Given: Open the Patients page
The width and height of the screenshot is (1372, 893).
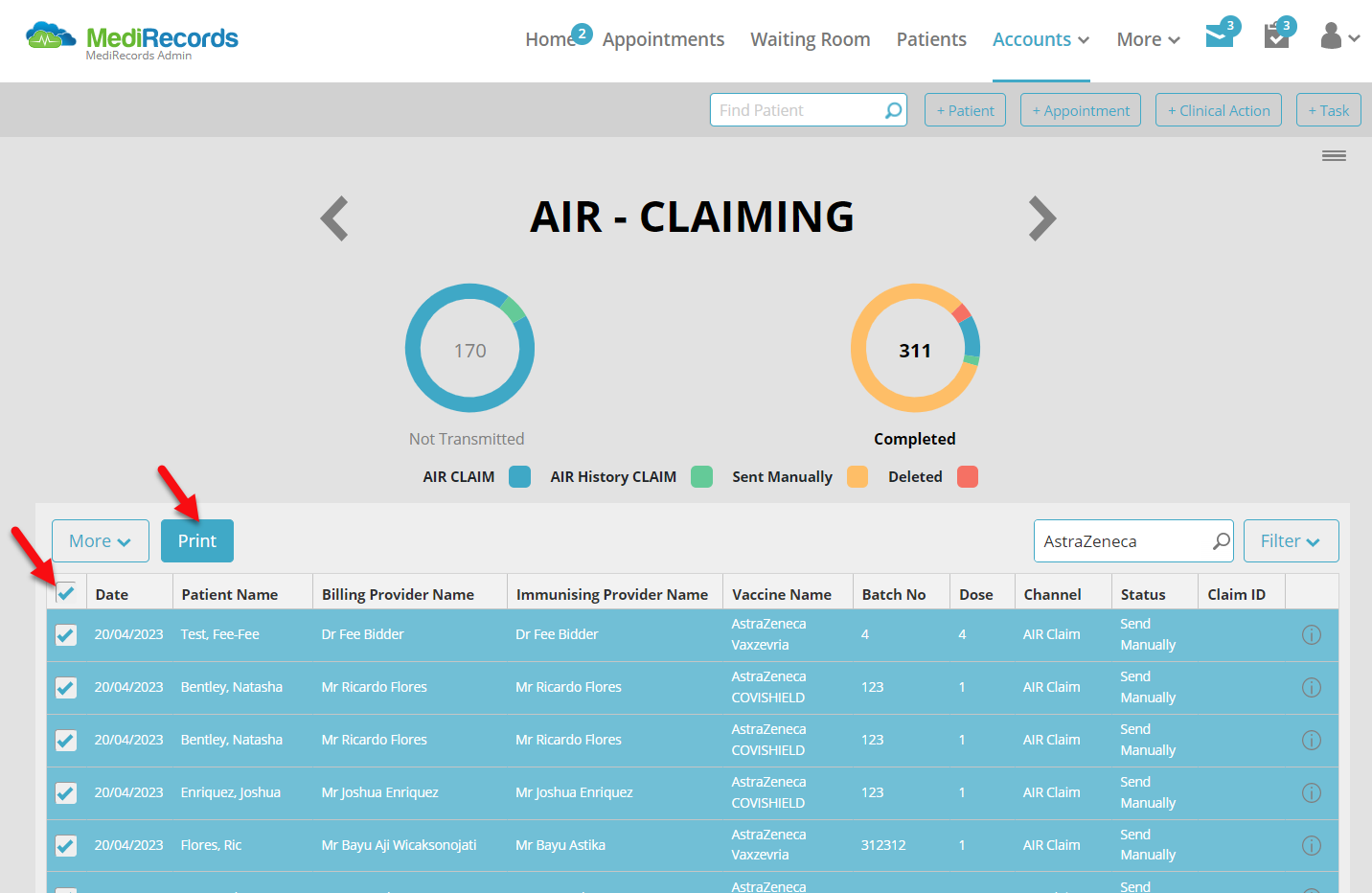Looking at the screenshot, I should [x=931, y=39].
